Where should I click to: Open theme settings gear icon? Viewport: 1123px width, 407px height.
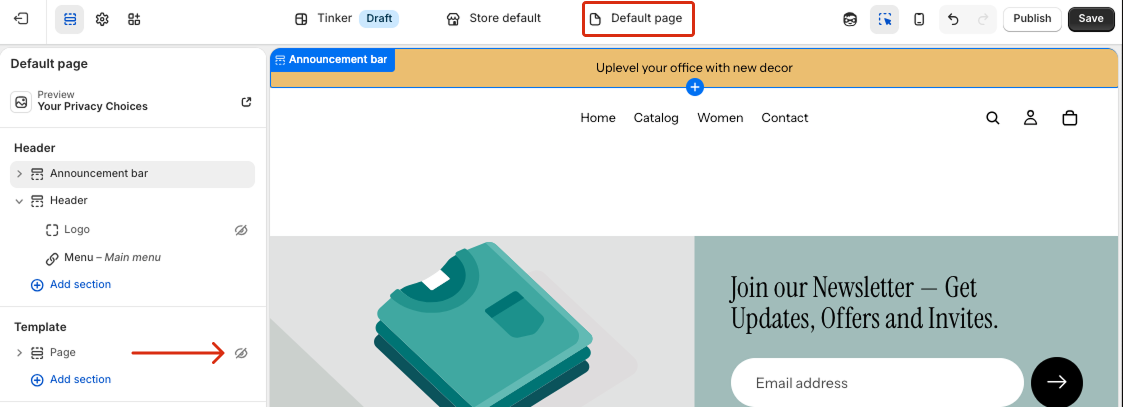tap(102, 19)
